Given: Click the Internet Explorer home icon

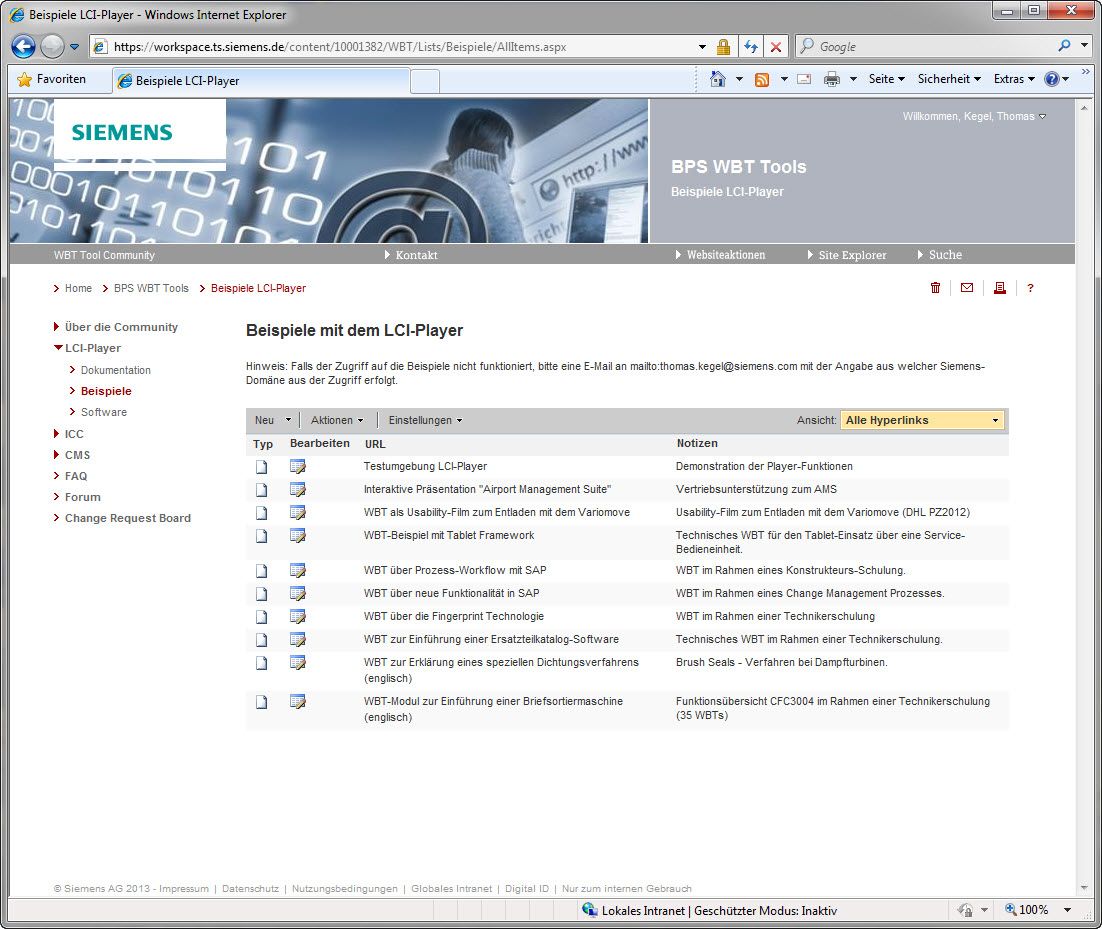Looking at the screenshot, I should [x=717, y=79].
